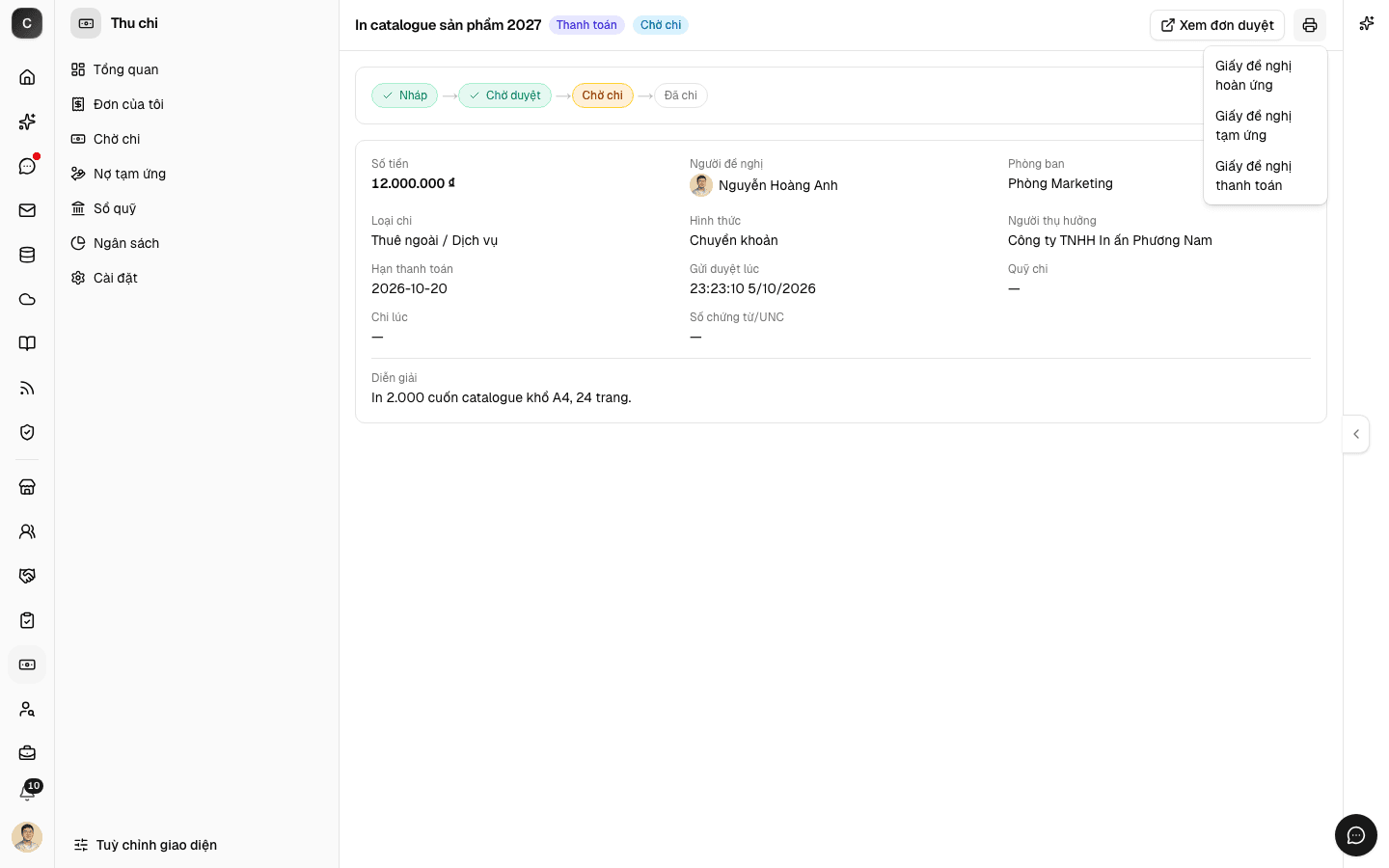The image size is (1389, 868).
Task: Open the database icon in left rail
Action: click(x=27, y=255)
